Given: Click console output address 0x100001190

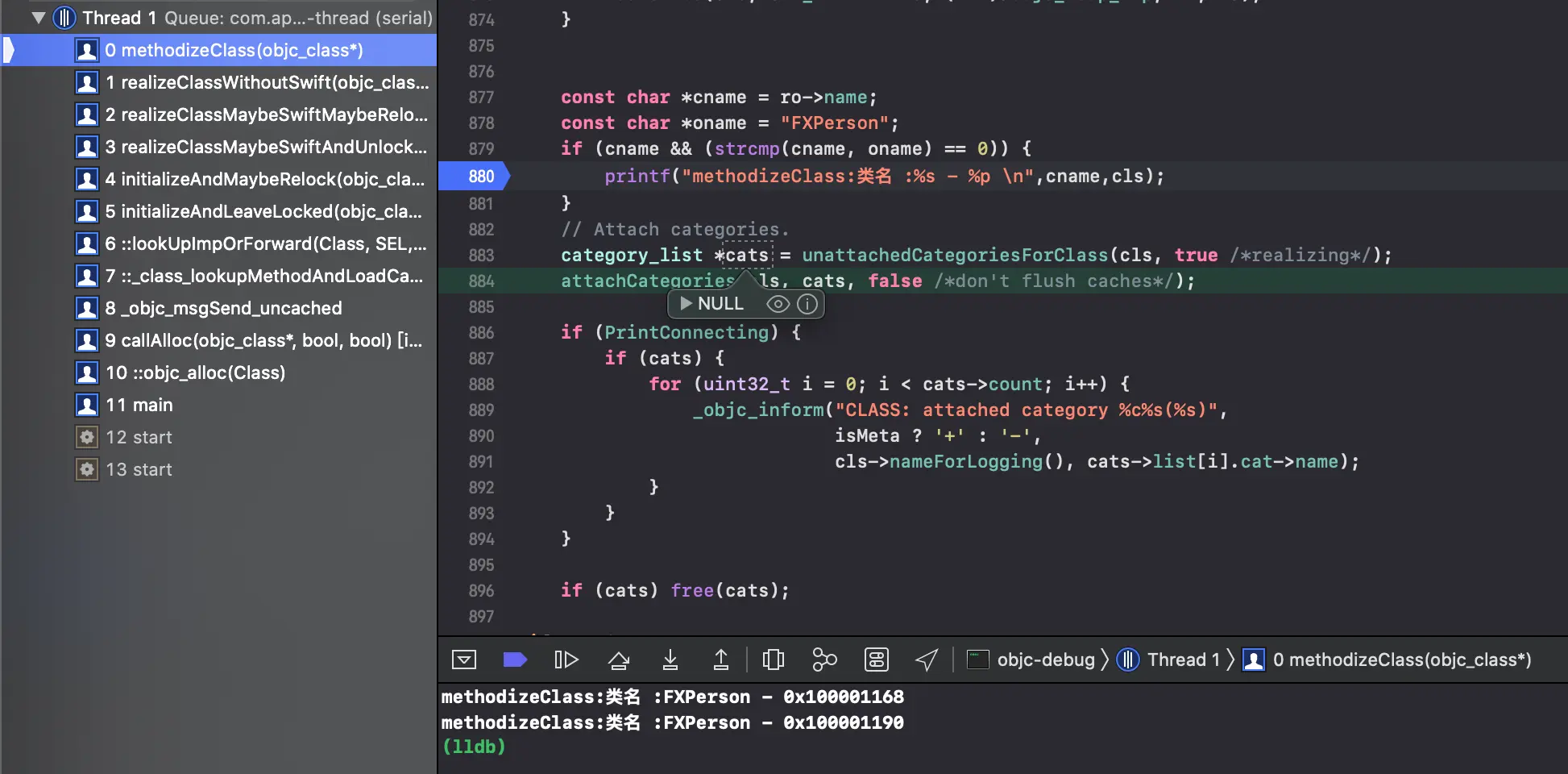Looking at the screenshot, I should [844, 722].
